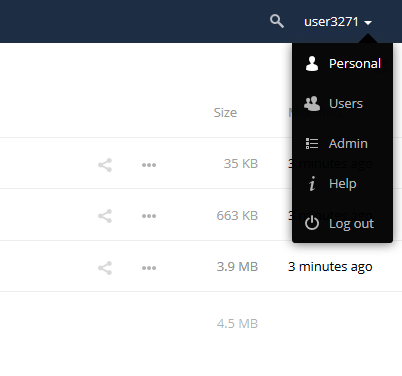The width and height of the screenshot is (402, 376).
Task: Open more actions for 35 KB file
Action: [149, 165]
